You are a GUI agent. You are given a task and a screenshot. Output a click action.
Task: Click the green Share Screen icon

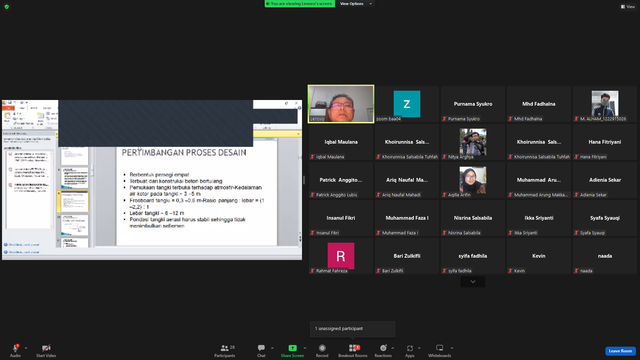point(293,348)
